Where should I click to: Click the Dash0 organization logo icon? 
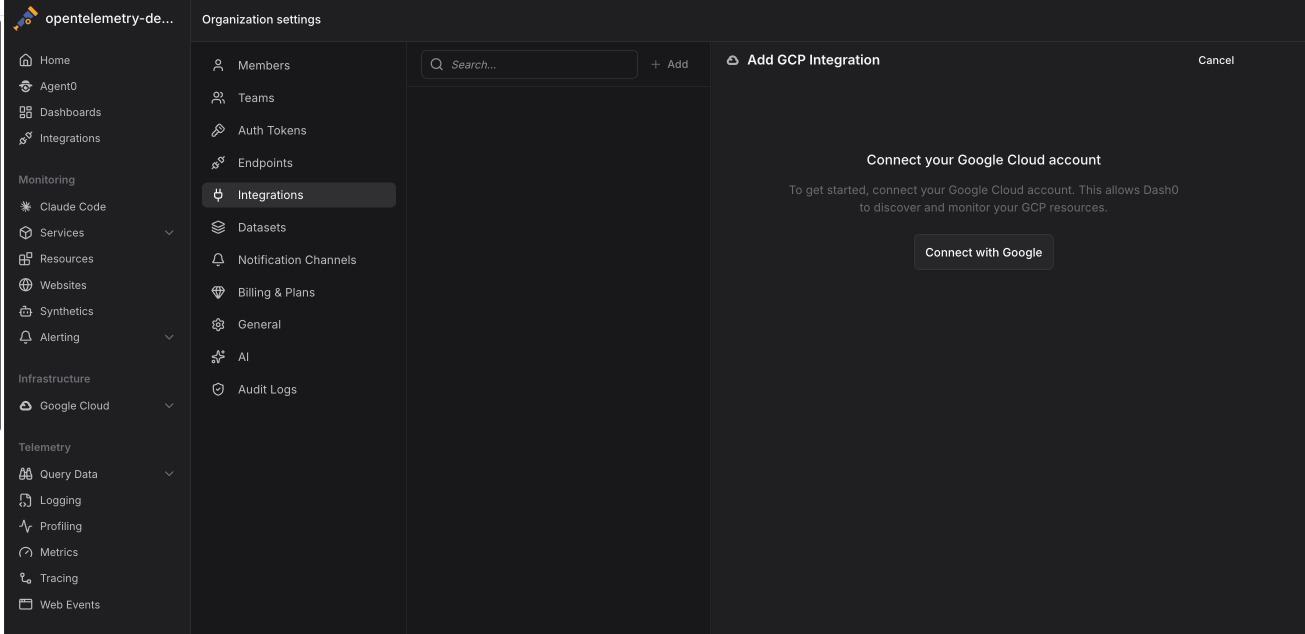25,19
